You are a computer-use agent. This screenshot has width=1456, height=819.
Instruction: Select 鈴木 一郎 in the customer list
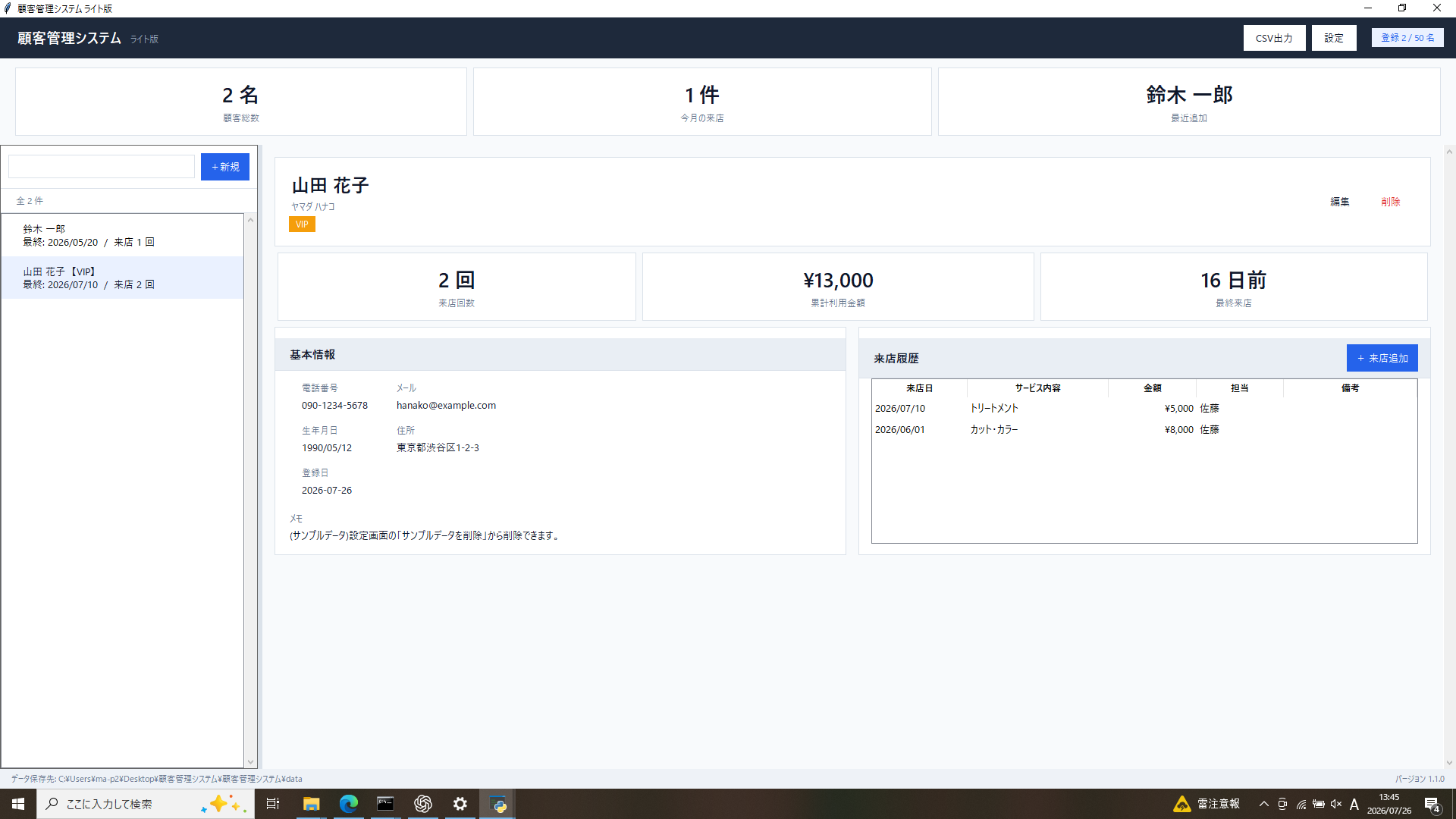coord(122,235)
